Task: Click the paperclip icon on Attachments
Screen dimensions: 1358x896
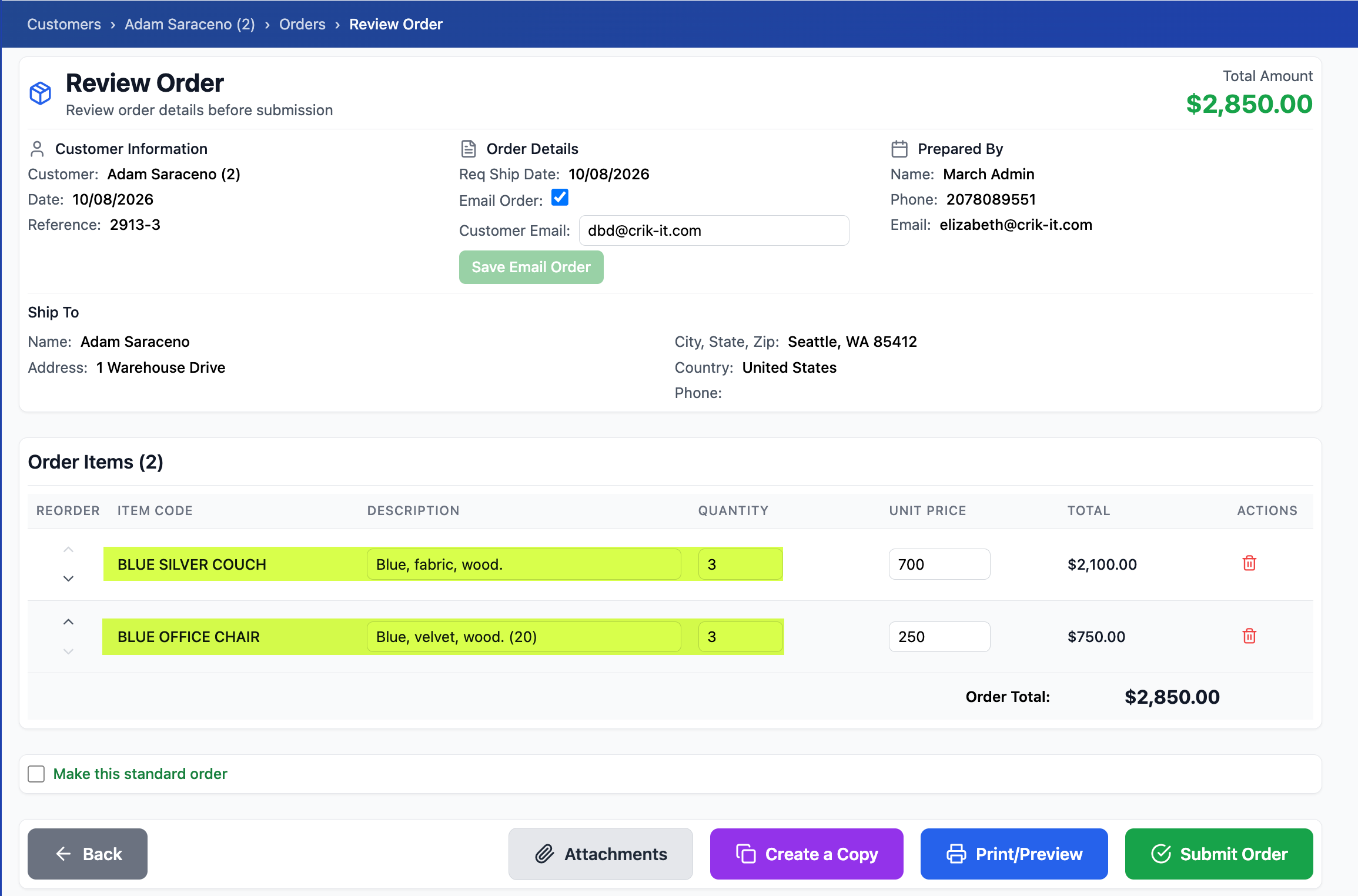Action: click(544, 854)
